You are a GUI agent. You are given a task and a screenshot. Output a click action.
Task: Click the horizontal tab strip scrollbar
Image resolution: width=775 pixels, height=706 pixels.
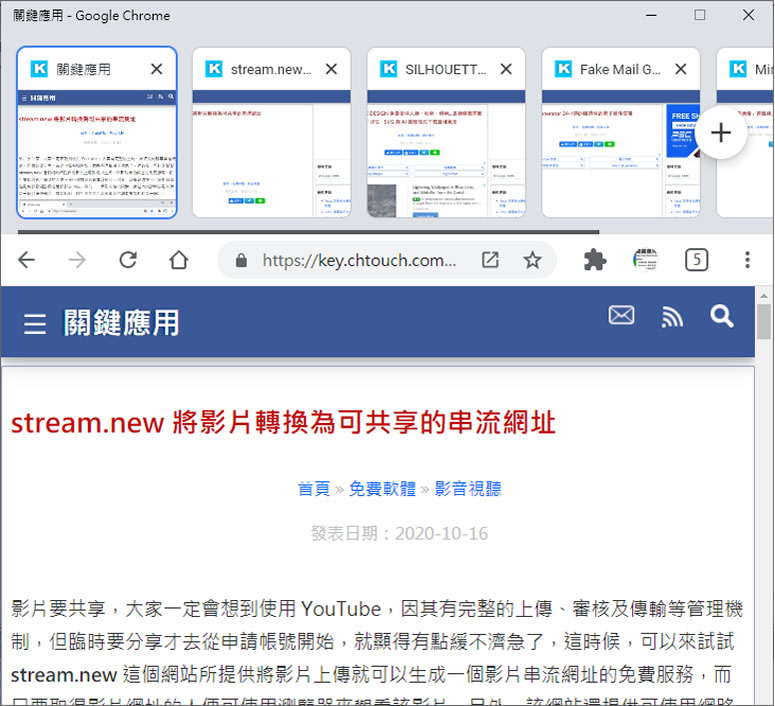click(308, 231)
